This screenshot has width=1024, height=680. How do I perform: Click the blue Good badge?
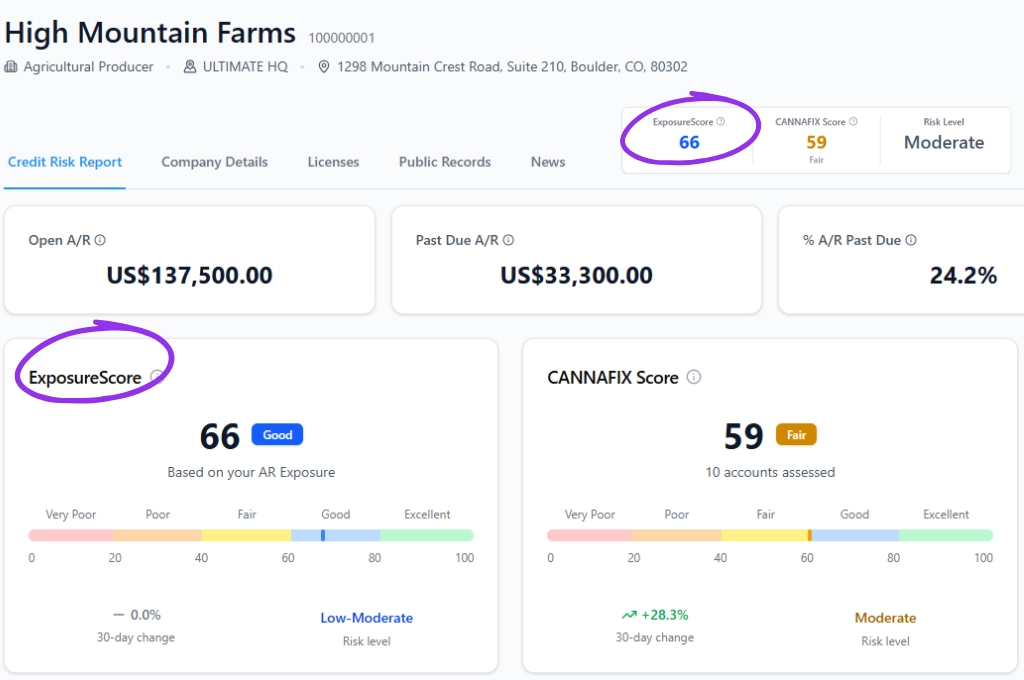277,435
